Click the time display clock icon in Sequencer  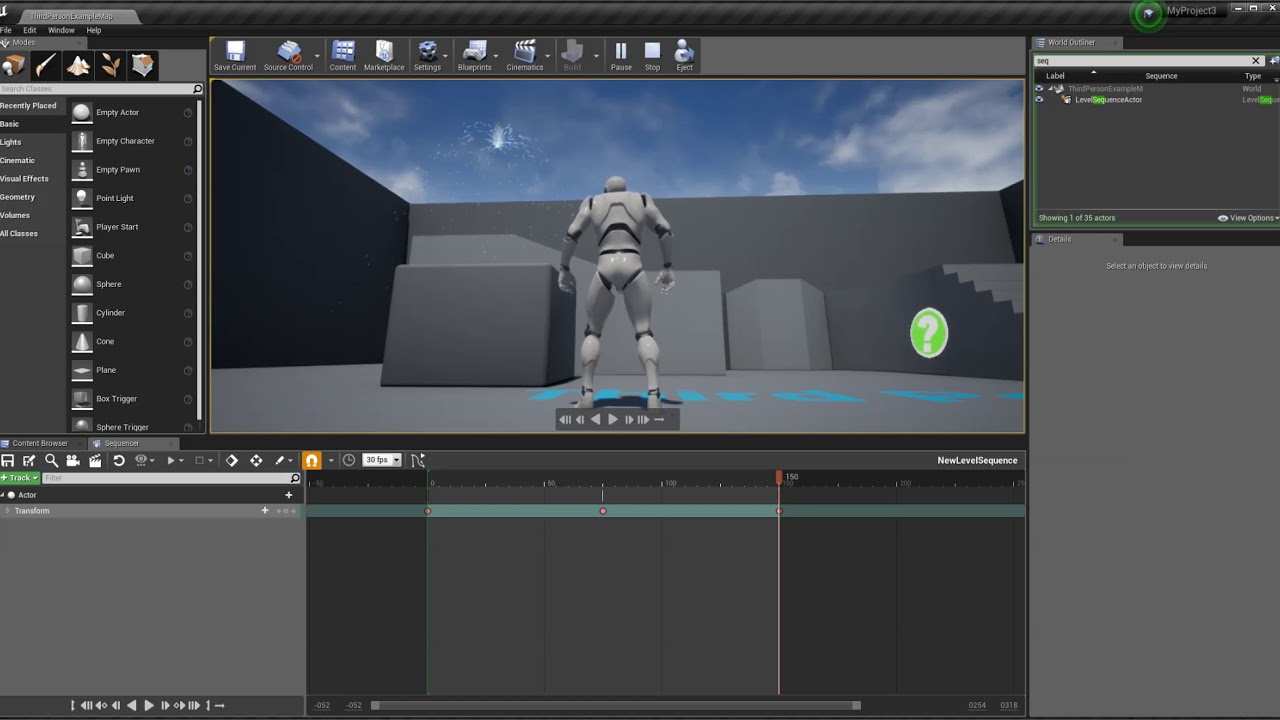point(348,460)
